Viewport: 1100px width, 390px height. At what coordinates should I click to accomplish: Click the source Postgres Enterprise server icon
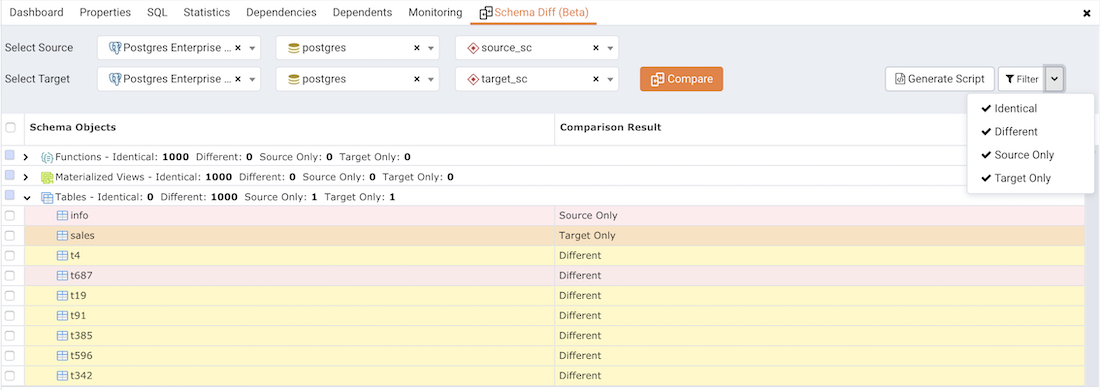[115, 48]
